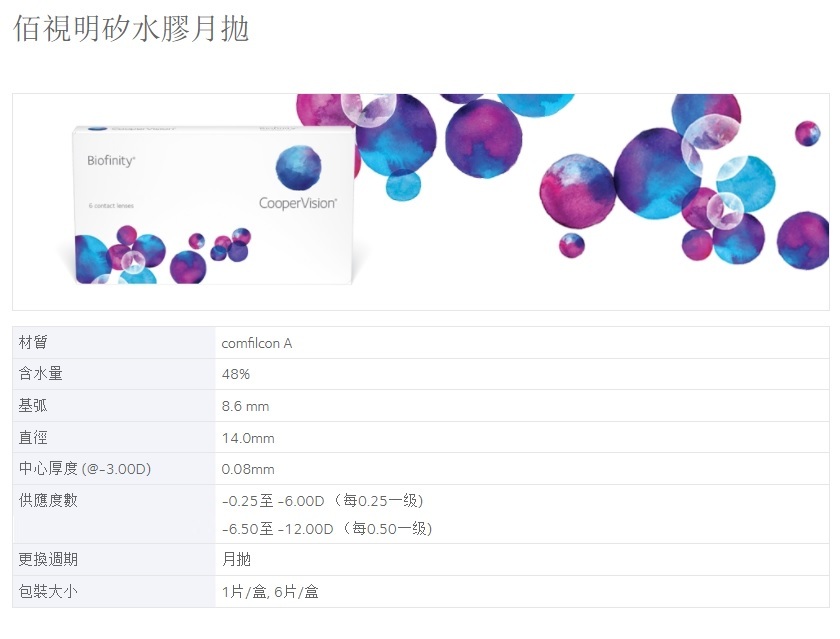Click the 1片/盒, 6片/盒 package size value
This screenshot has height=639, width=840.
270,592
